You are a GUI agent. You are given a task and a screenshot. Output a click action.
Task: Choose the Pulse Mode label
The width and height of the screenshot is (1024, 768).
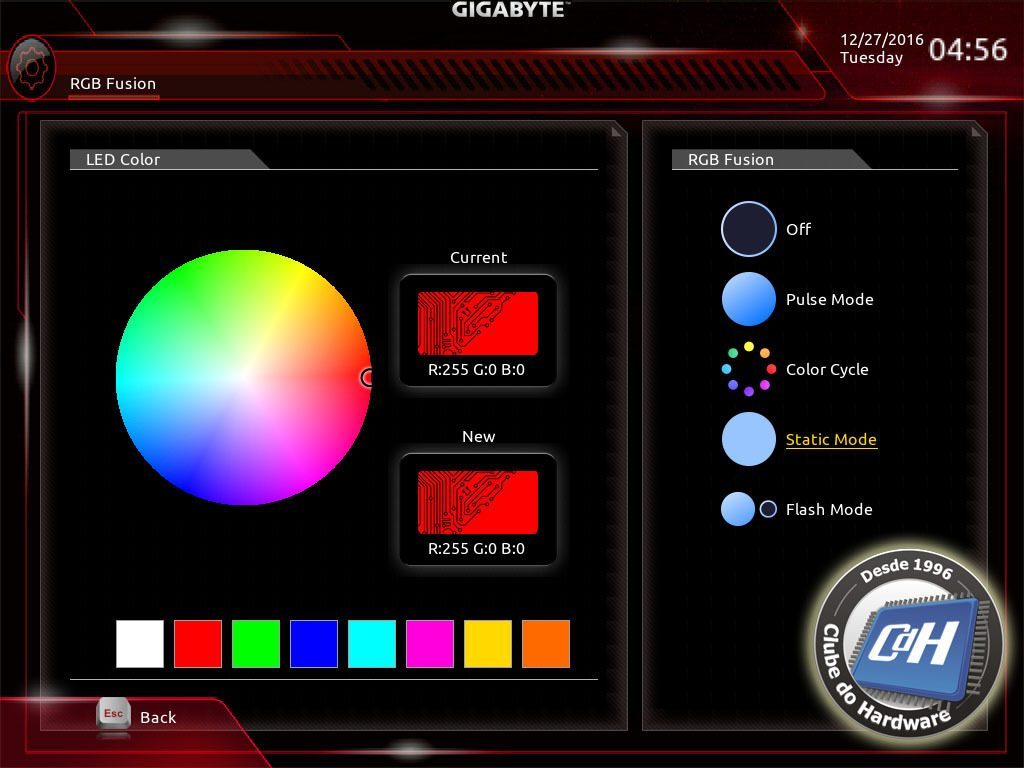click(829, 299)
